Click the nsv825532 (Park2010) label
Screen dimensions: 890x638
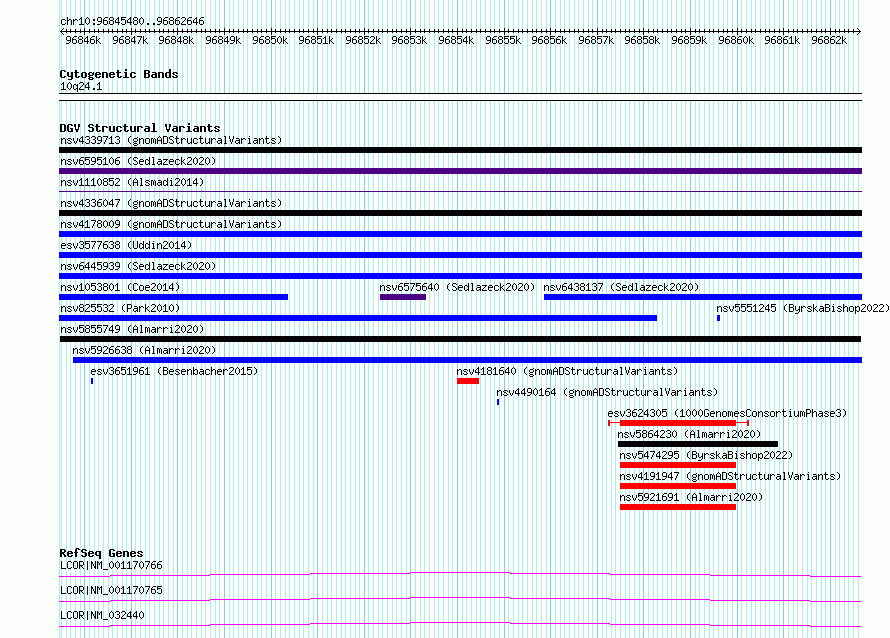pyautogui.click(x=120, y=308)
